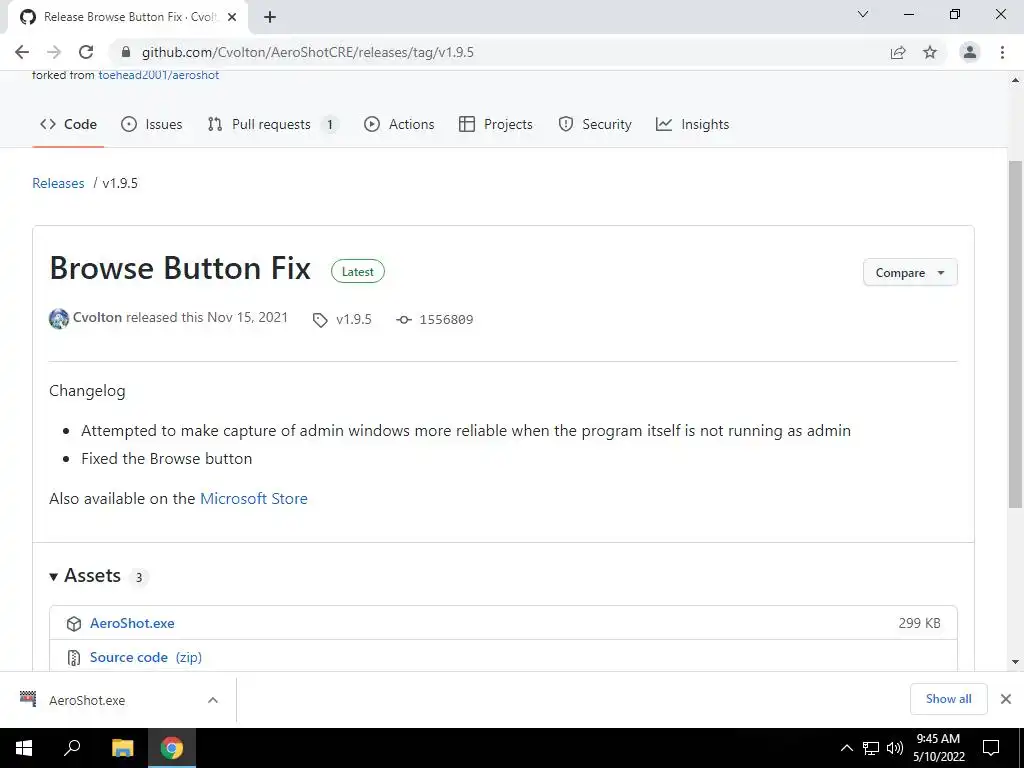
Task: Open the Code tab
Action: pos(69,124)
